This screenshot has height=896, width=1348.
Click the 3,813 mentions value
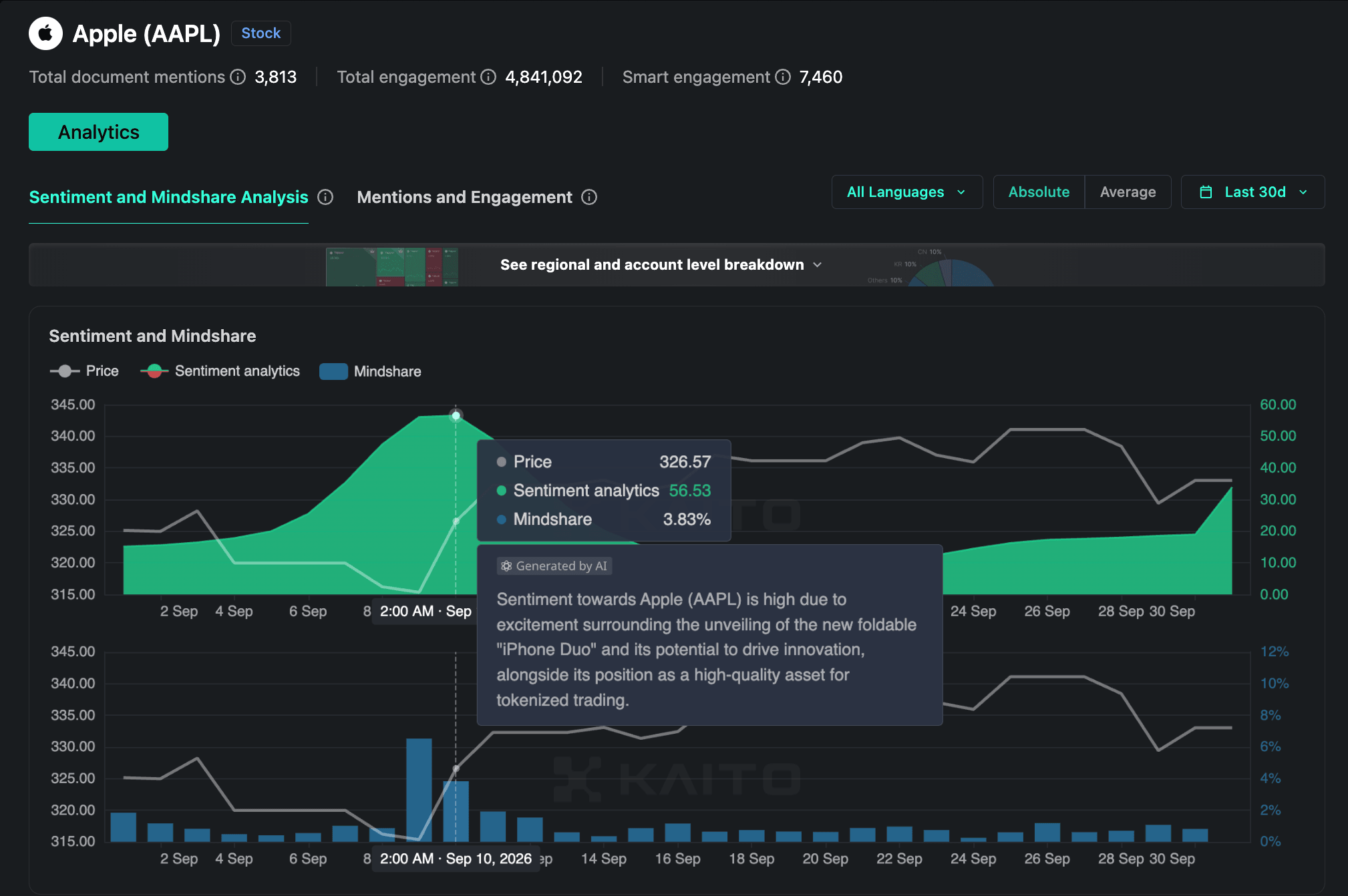click(275, 77)
